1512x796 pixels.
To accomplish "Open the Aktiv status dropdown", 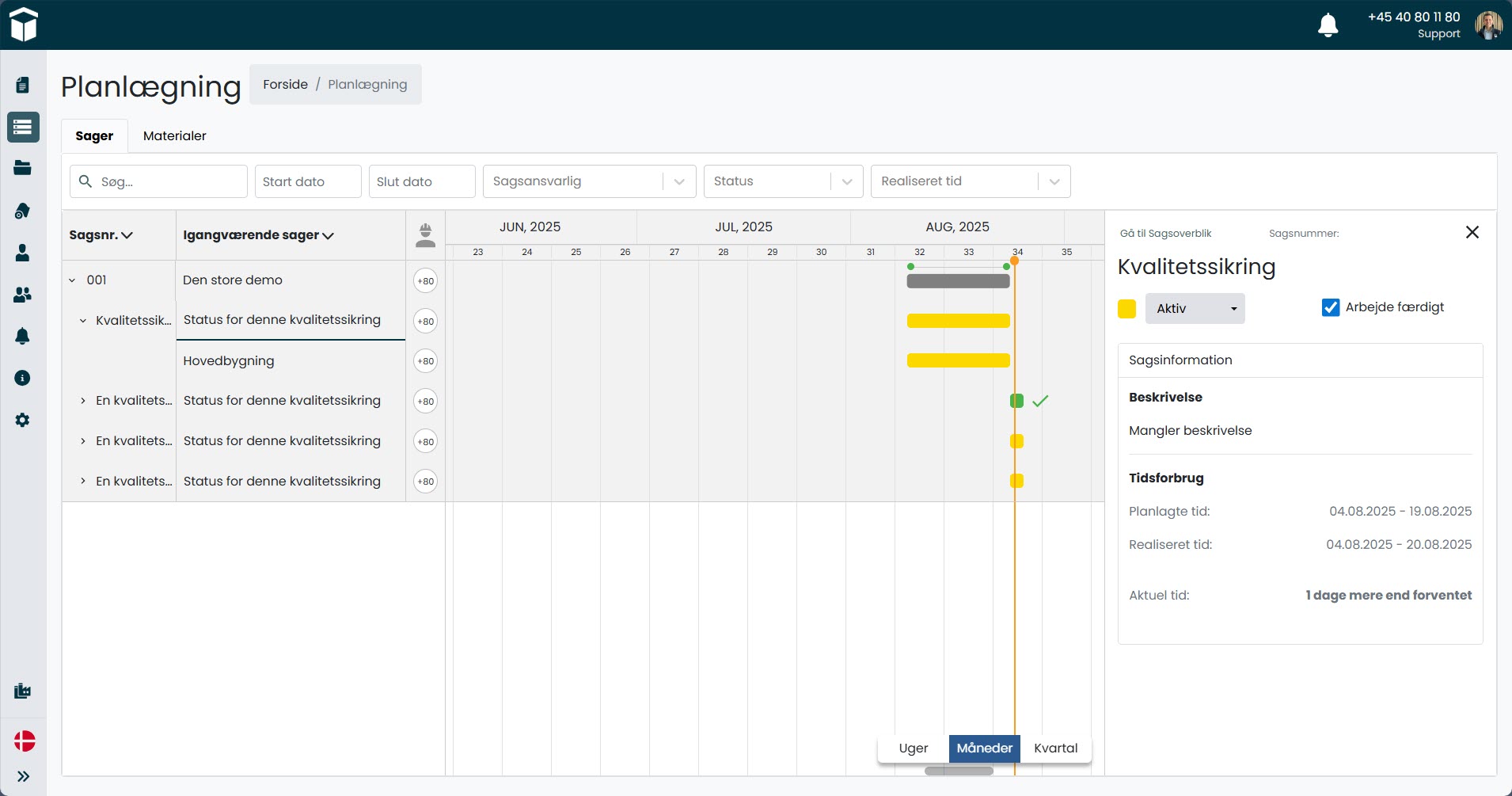I will (x=1195, y=309).
